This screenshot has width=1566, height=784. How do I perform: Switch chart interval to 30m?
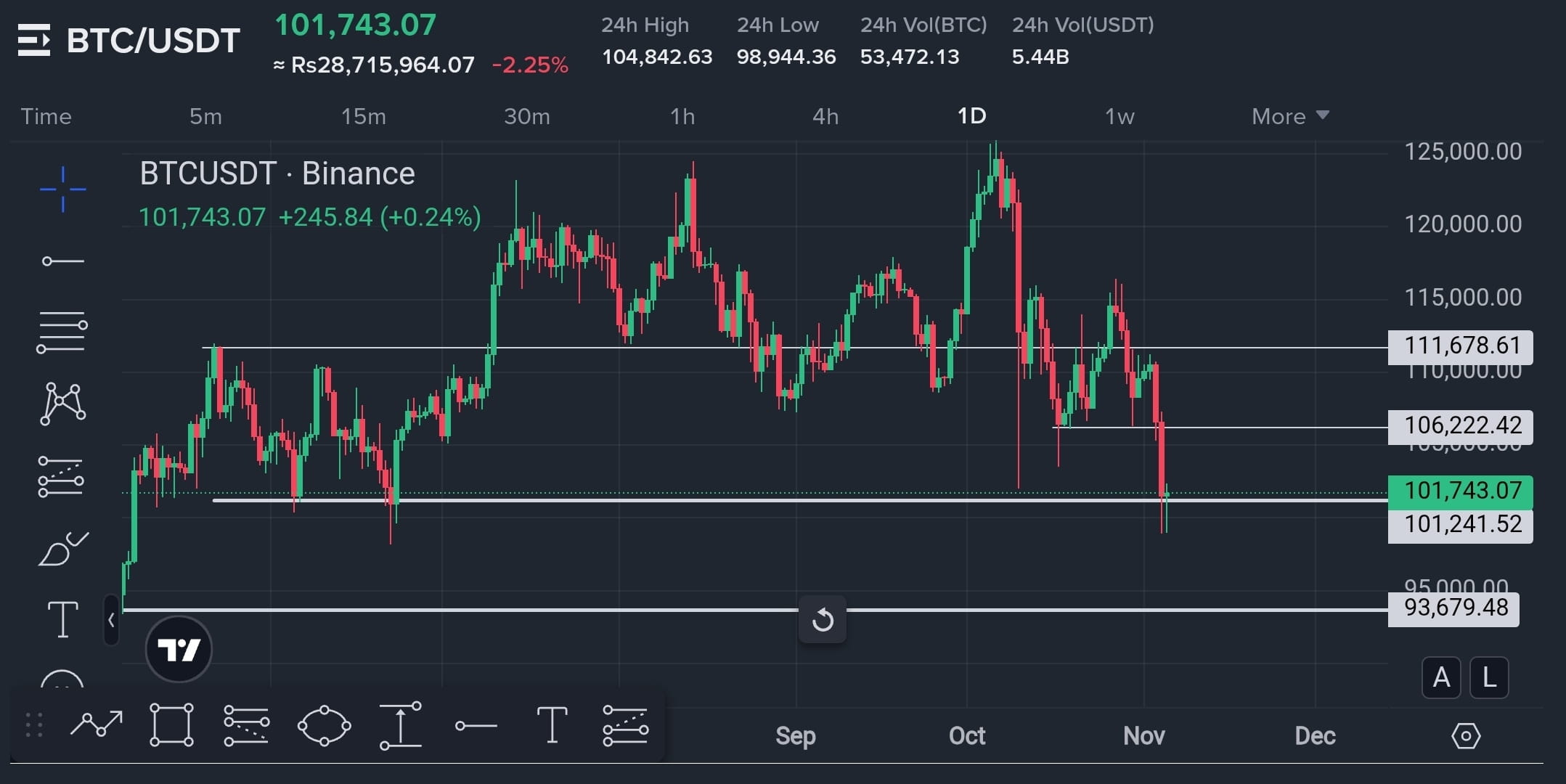click(527, 116)
